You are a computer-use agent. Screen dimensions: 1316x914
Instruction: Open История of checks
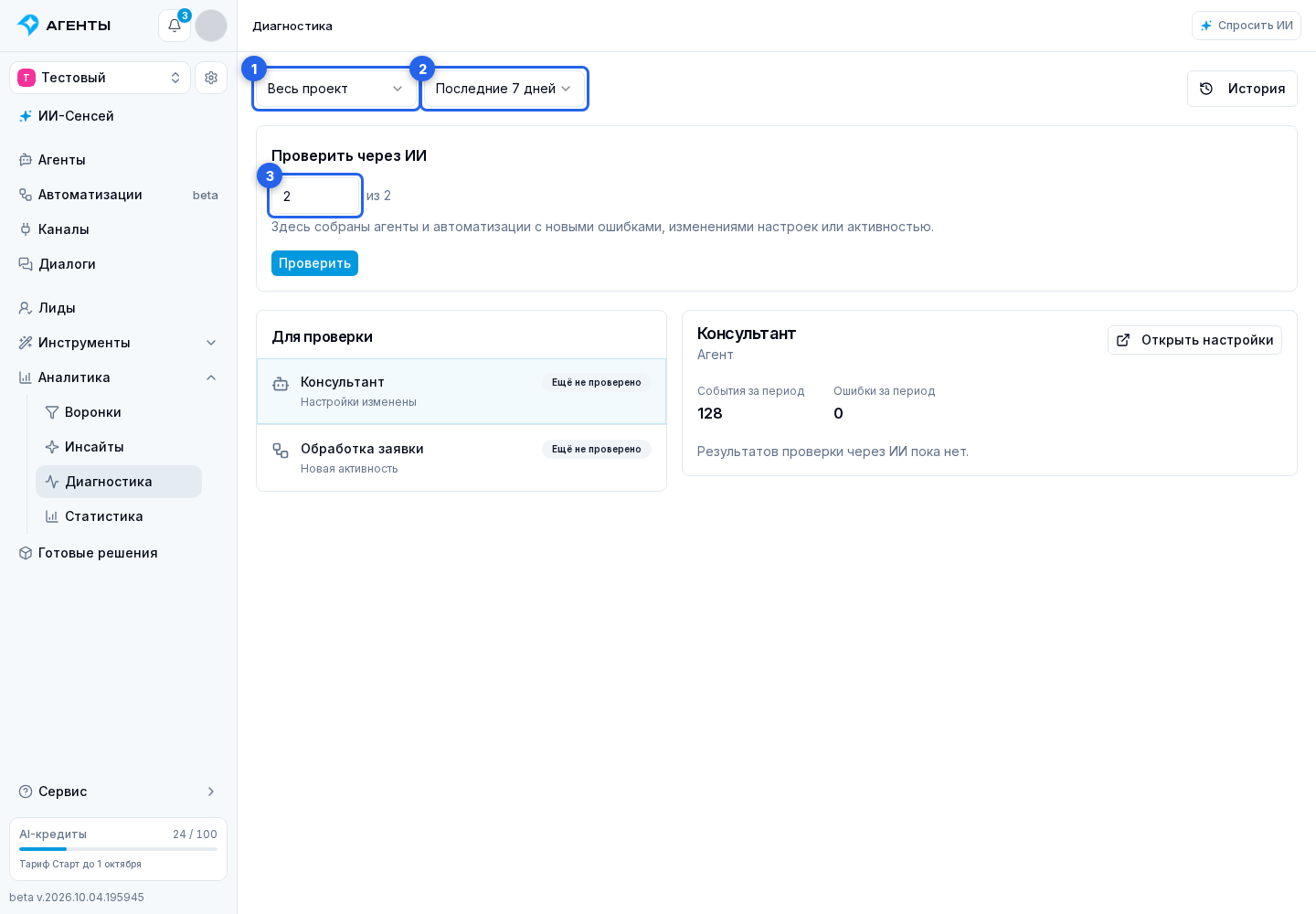pyautogui.click(x=1242, y=89)
